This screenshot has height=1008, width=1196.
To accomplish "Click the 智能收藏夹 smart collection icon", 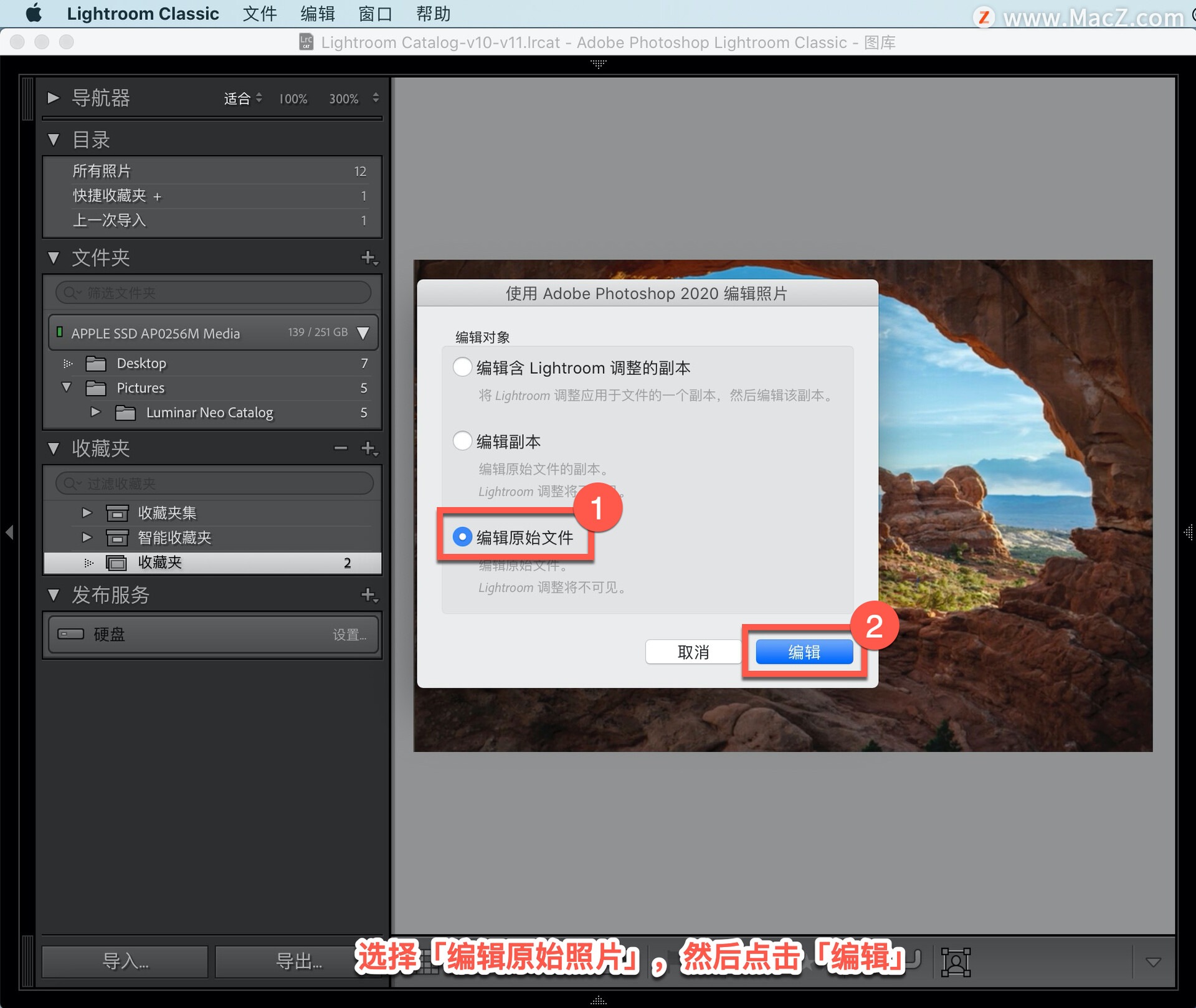I will pyautogui.click(x=117, y=537).
